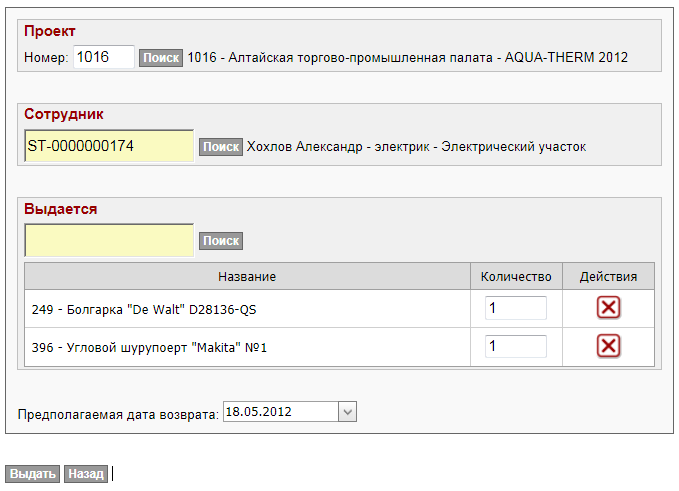Click the empty yellow Выдается search field

click(x=109, y=240)
